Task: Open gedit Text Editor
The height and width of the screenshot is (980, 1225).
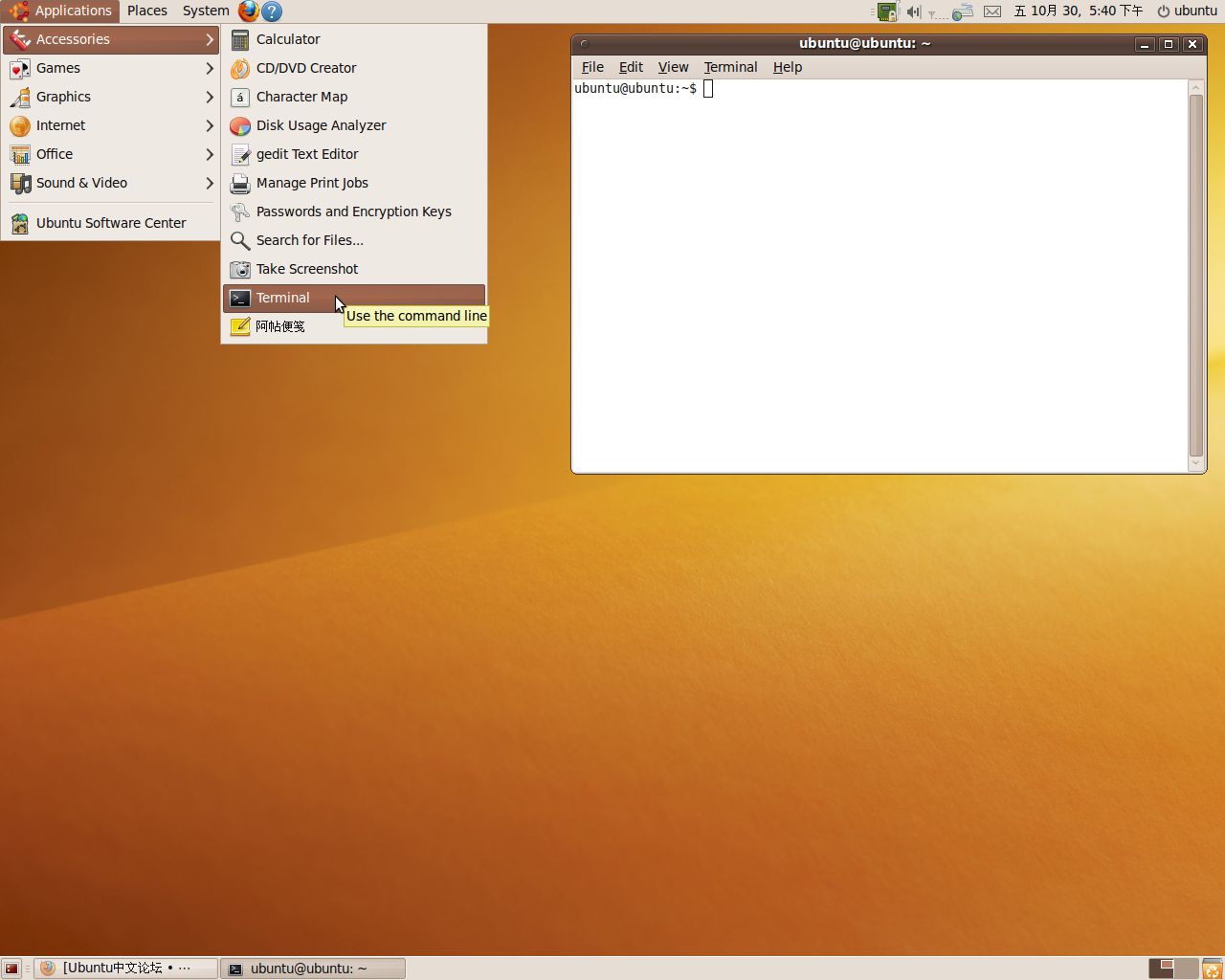Action: (354, 154)
